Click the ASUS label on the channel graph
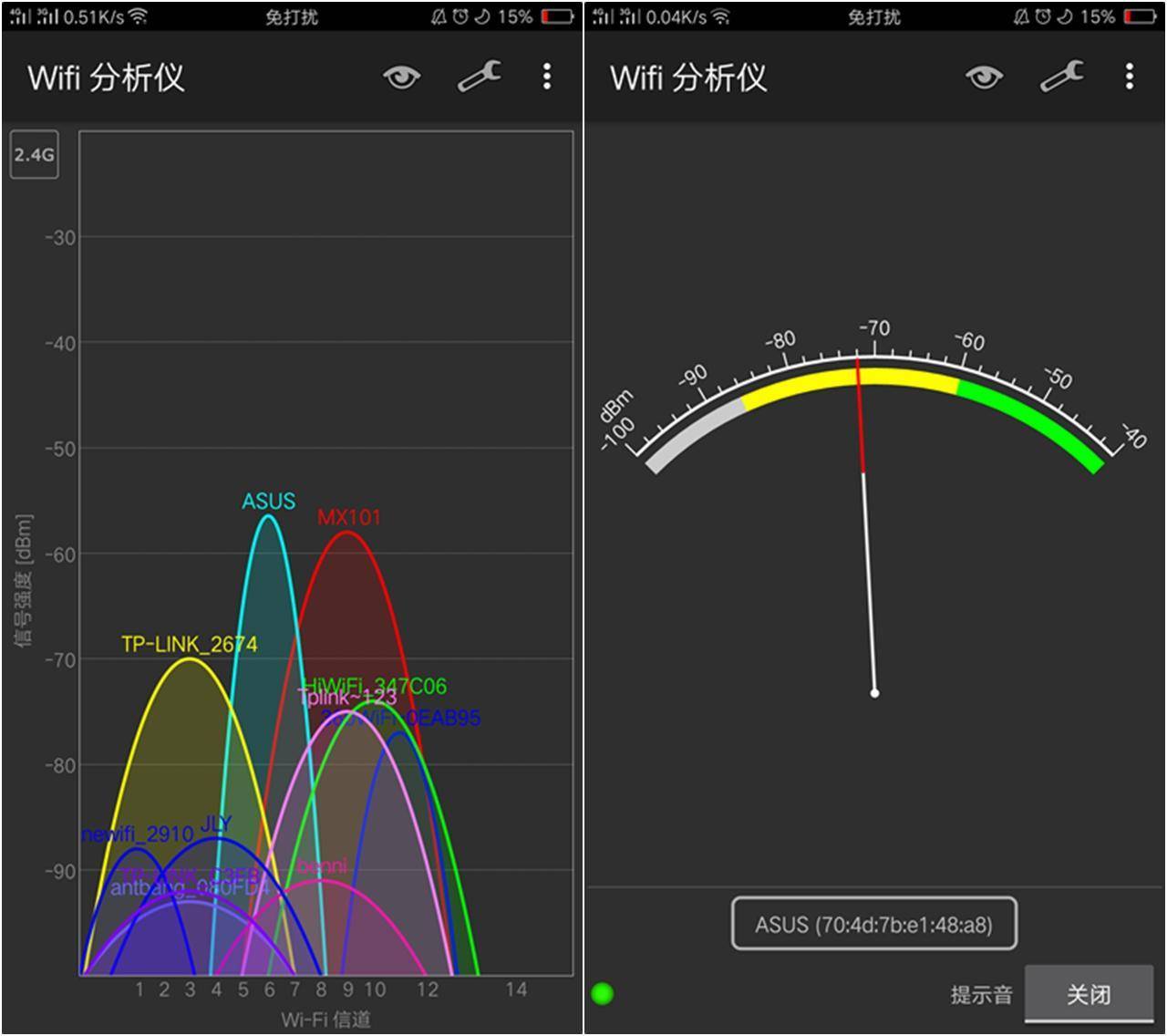 tap(268, 501)
